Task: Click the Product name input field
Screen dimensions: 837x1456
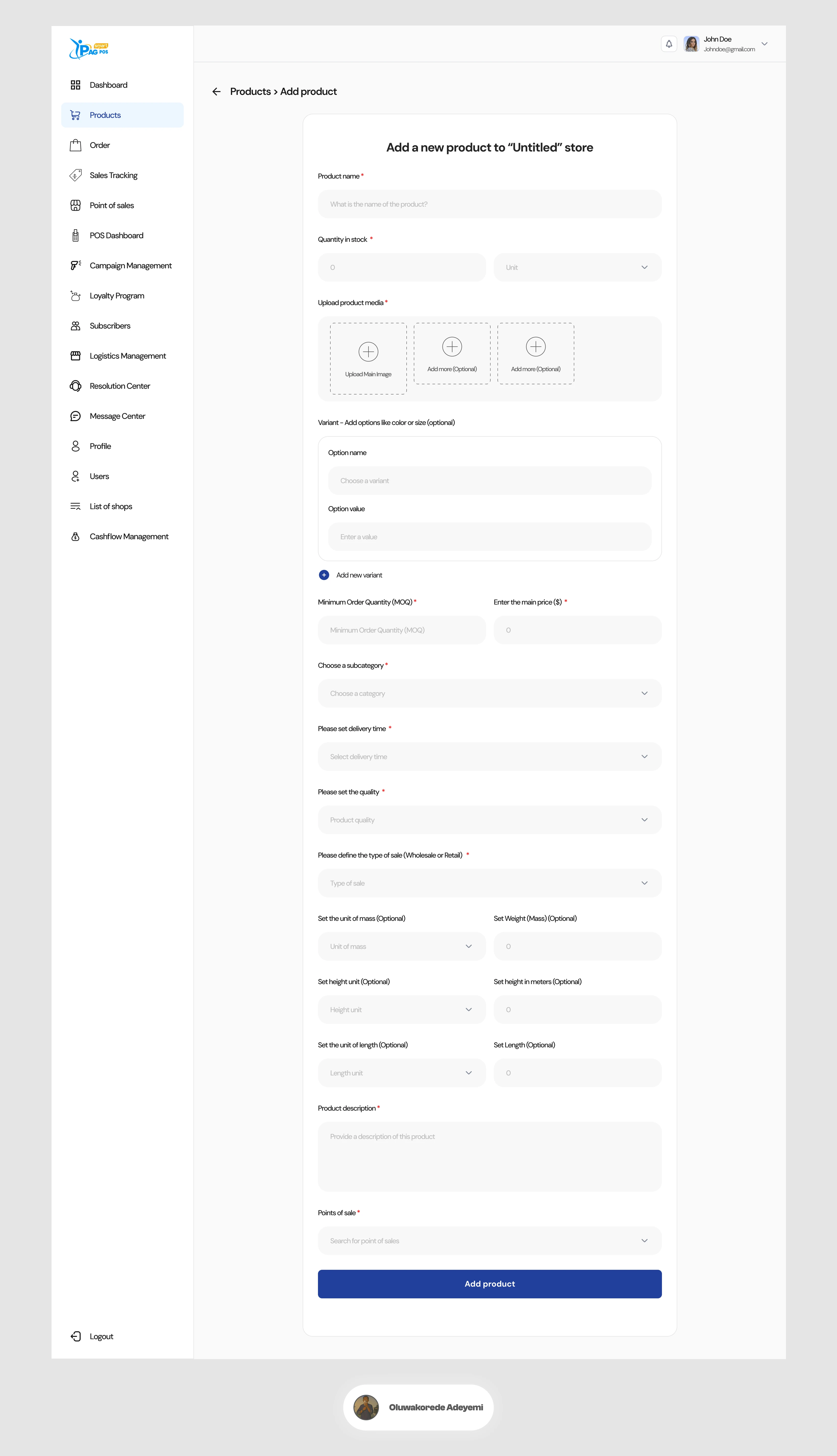Action: coord(490,204)
